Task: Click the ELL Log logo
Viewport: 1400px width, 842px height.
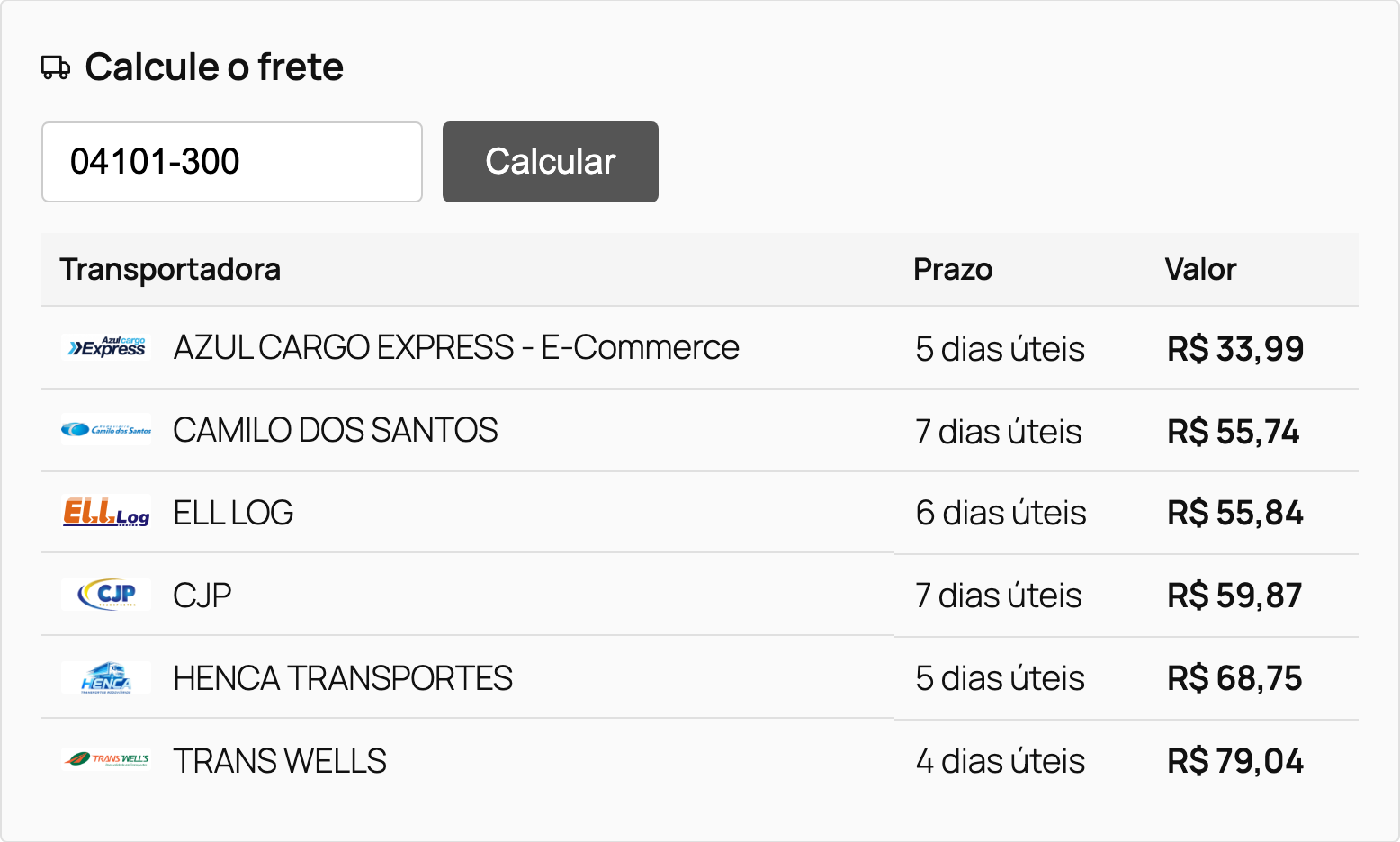Action: coord(106,512)
